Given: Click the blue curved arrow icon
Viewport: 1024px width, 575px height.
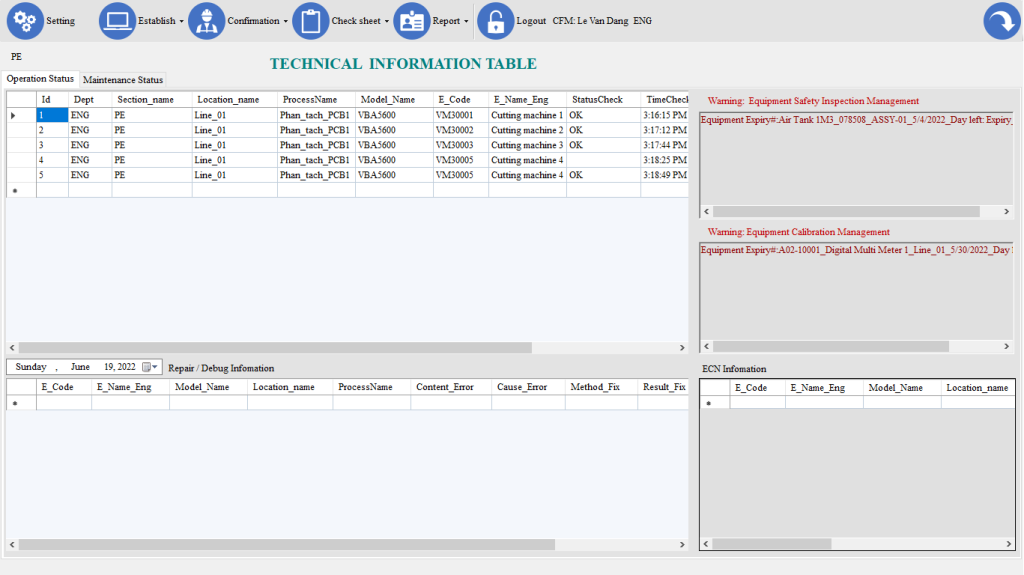Looking at the screenshot, I should point(1001,21).
